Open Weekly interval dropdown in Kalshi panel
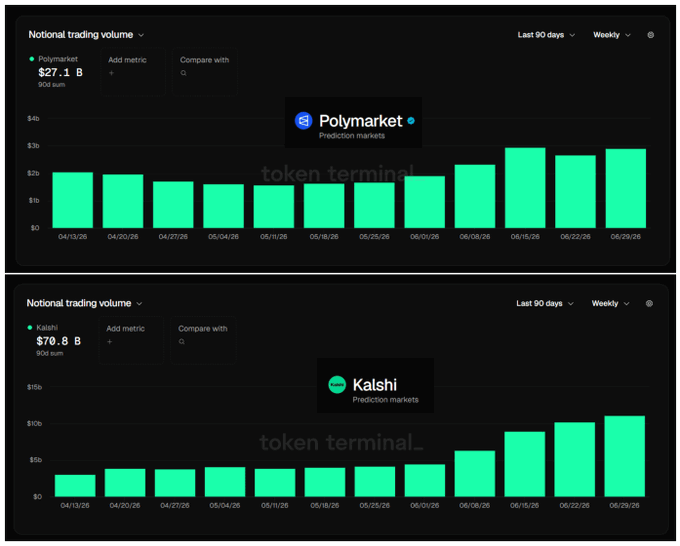Viewport: 680px width, 546px height. tap(610, 304)
